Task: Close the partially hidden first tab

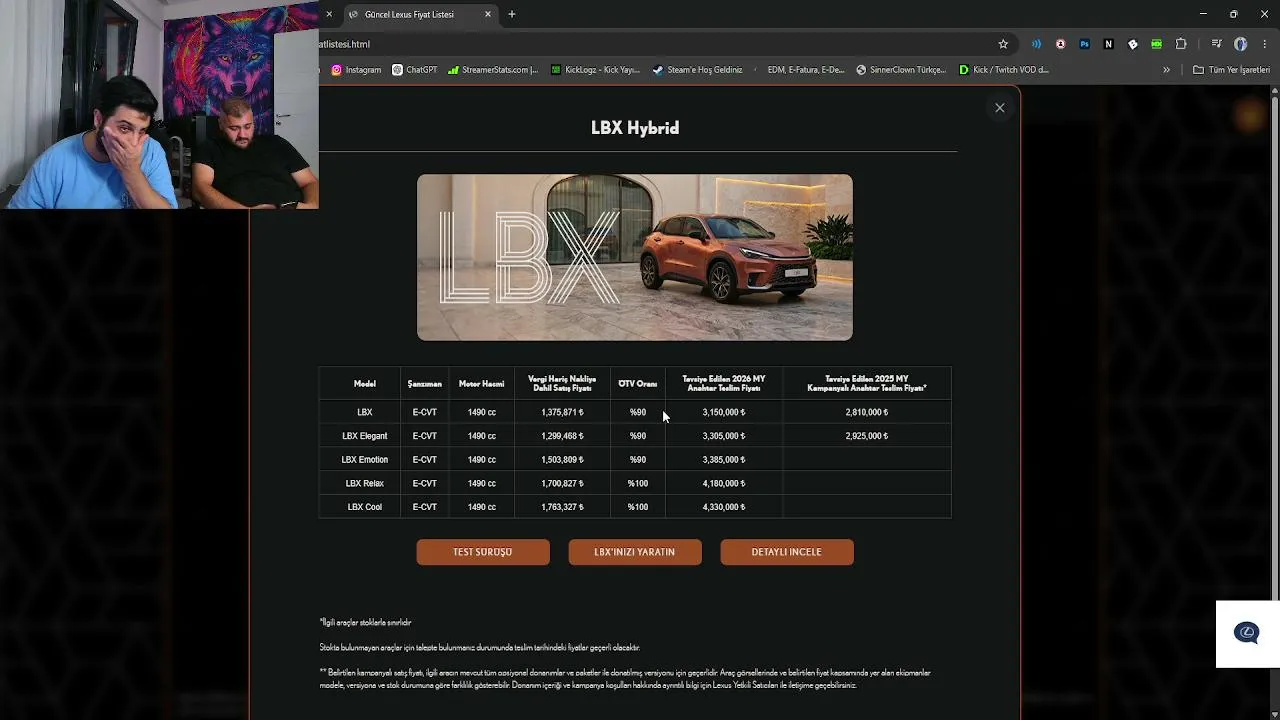Action: point(329,14)
